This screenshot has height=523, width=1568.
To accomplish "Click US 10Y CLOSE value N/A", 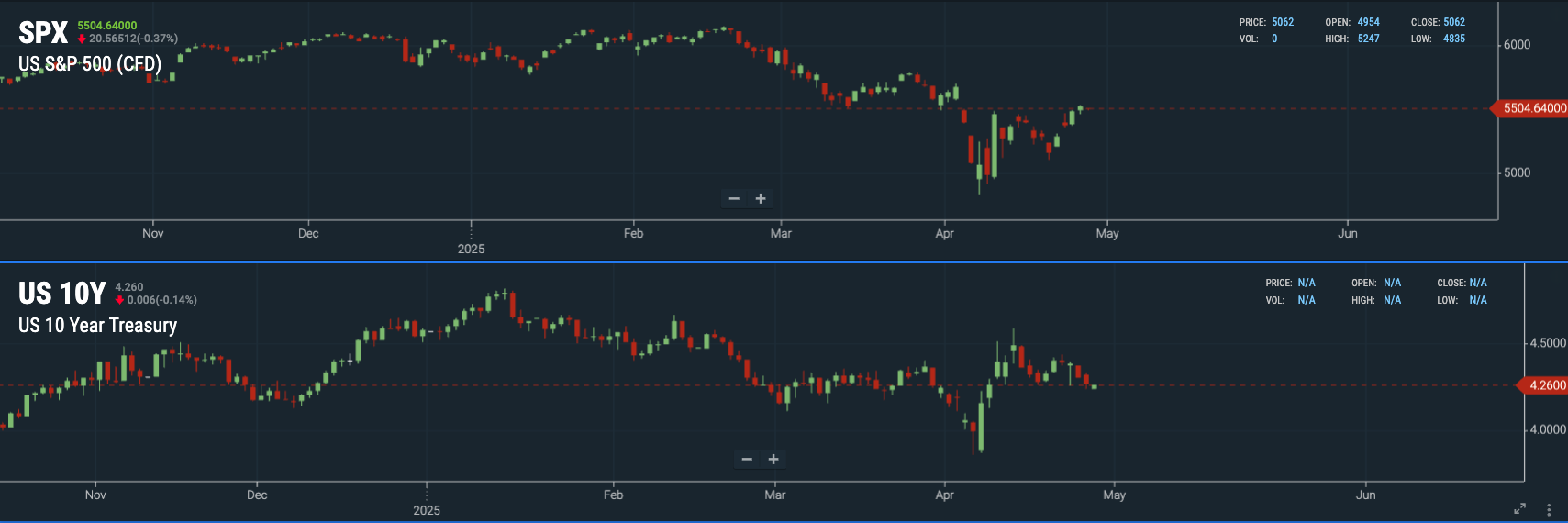I will [1478, 283].
